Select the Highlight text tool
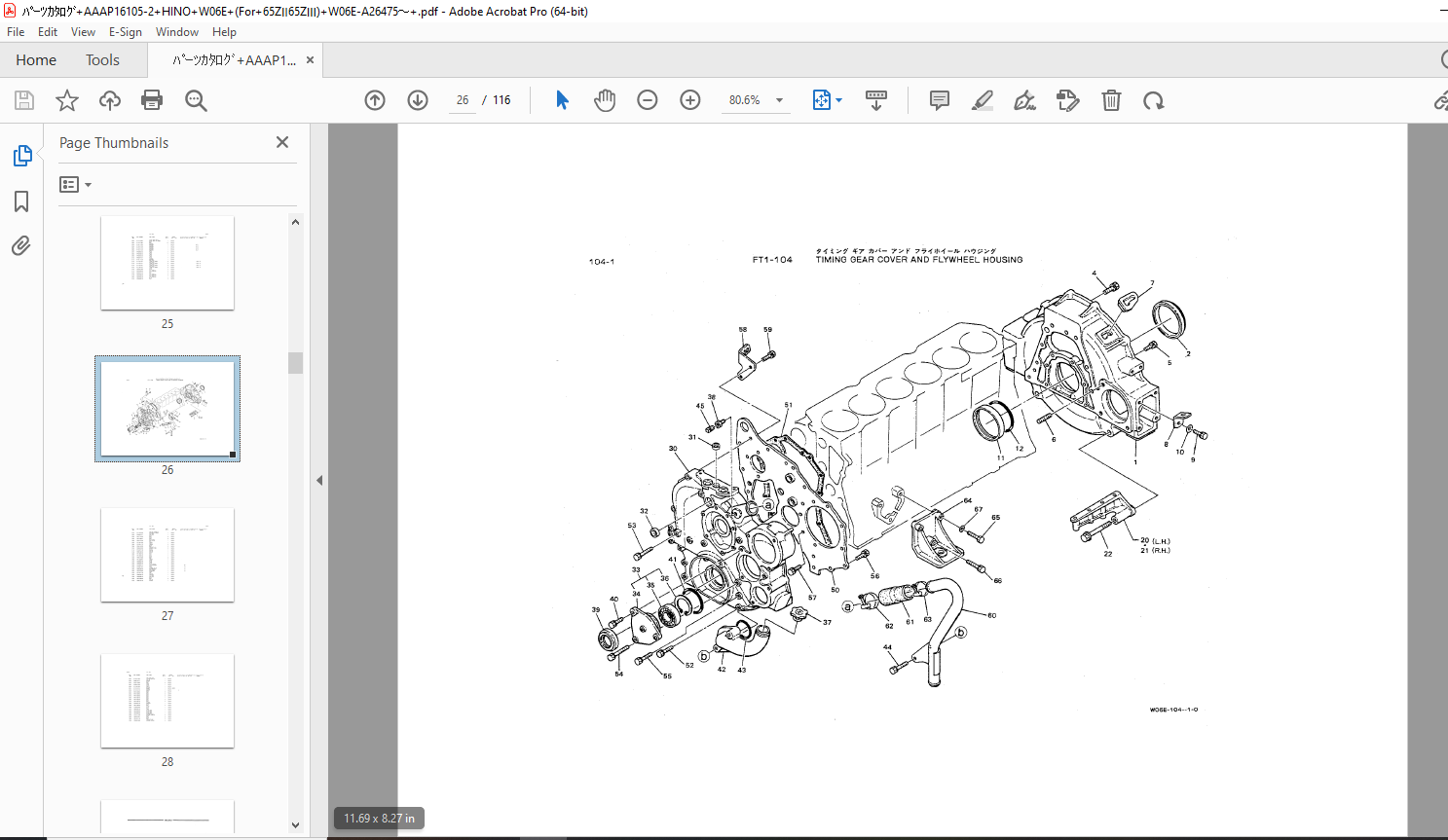Viewport: 1448px width, 840px height. [x=983, y=100]
